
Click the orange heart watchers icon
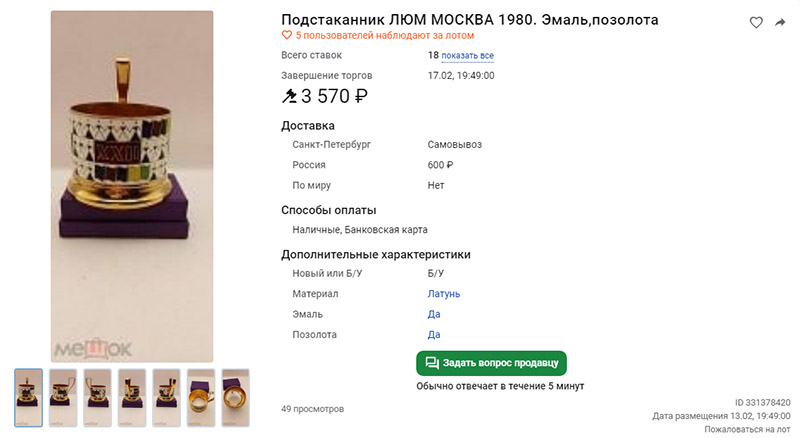point(287,35)
